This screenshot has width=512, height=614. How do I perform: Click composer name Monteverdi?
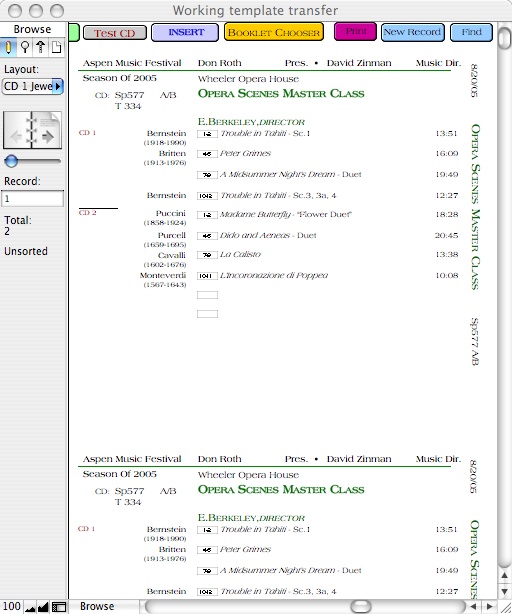coord(163,275)
